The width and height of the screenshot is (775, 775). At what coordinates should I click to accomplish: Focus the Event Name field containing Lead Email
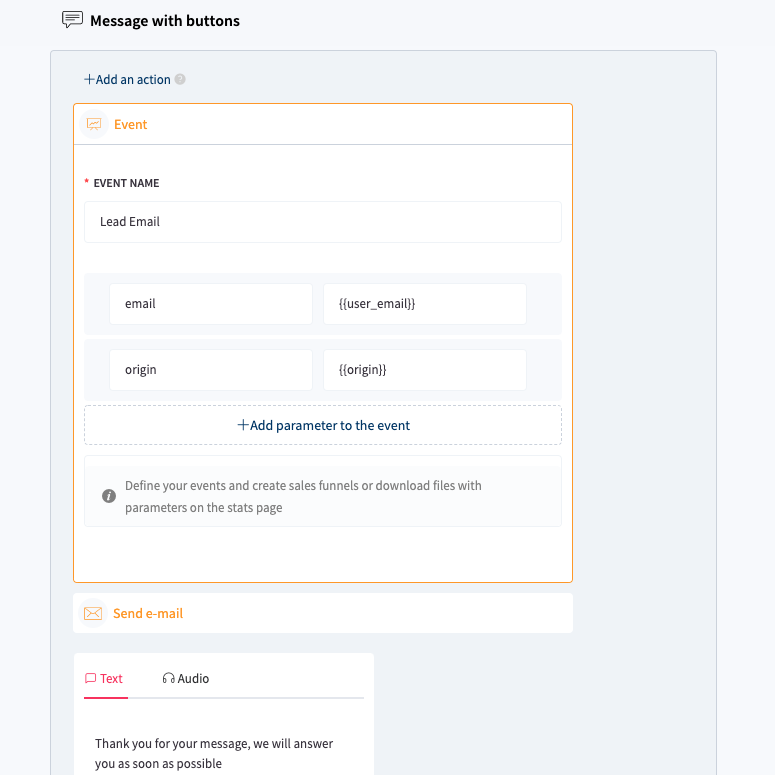pos(322,222)
